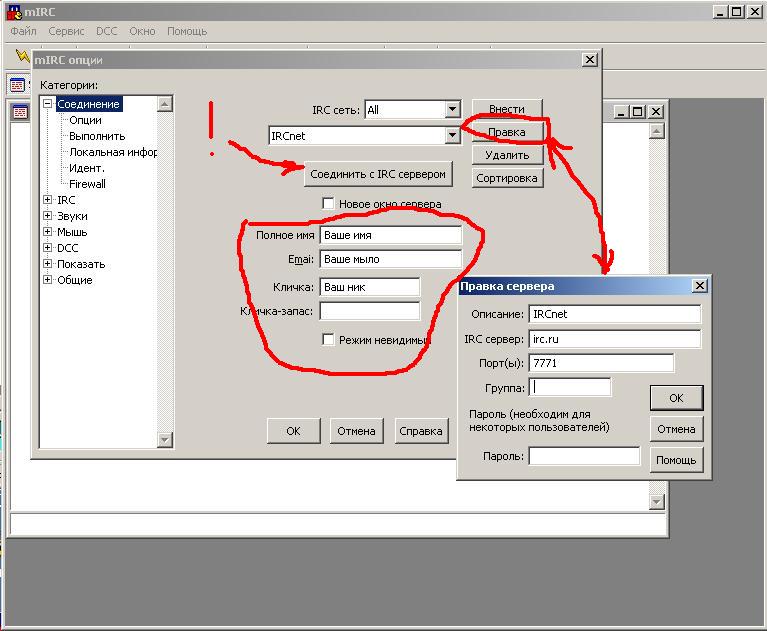Open the IRCnet server dropdown

(x=451, y=136)
